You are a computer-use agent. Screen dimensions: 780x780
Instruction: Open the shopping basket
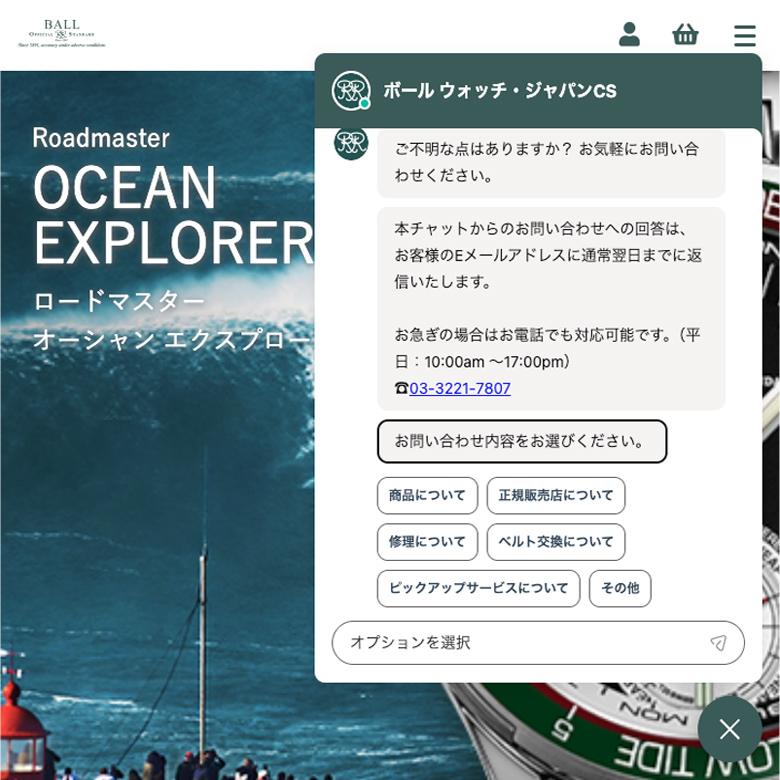pos(685,35)
